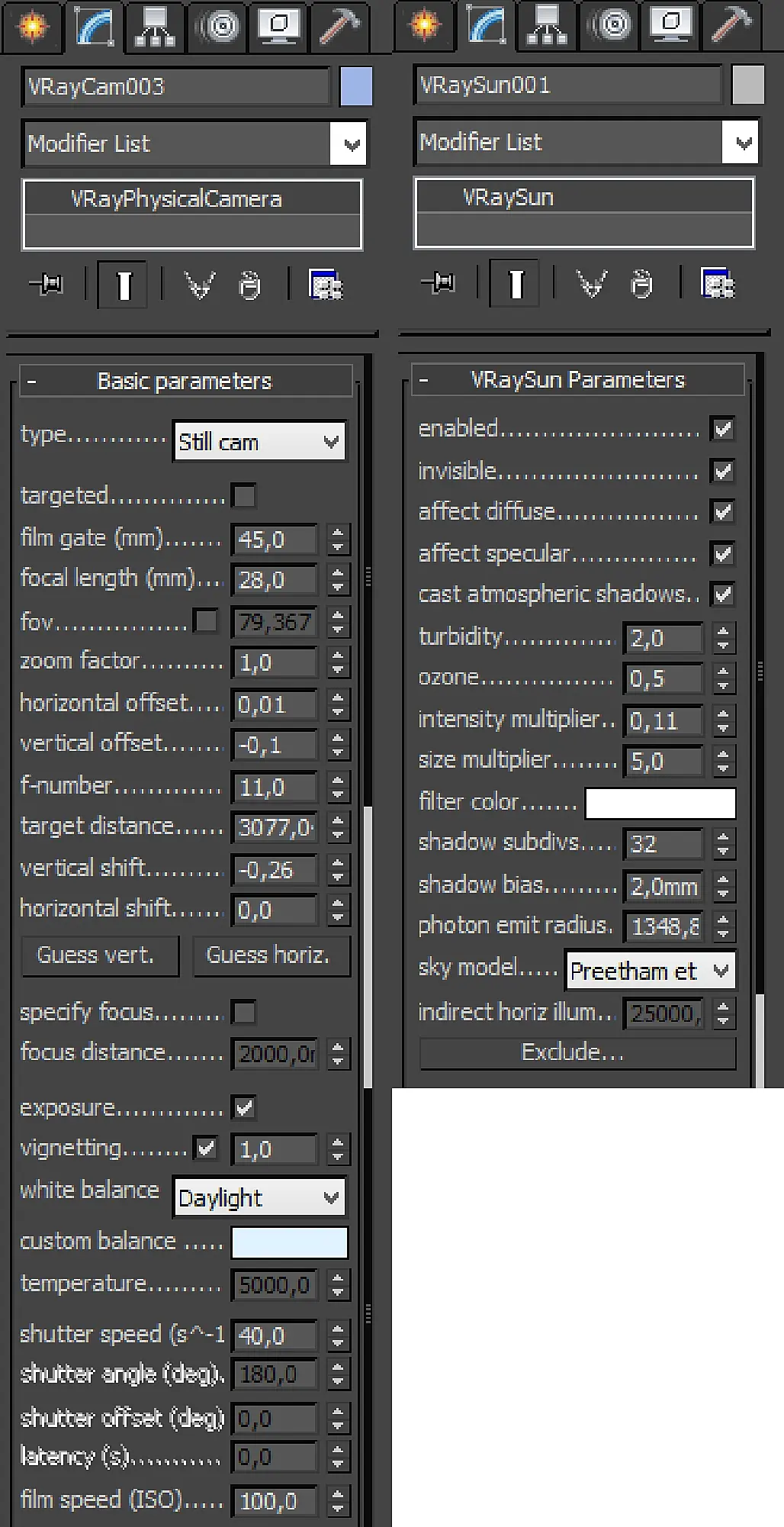Open the Create tab in camera panel
This screenshot has width=784, height=1527.
click(32, 26)
